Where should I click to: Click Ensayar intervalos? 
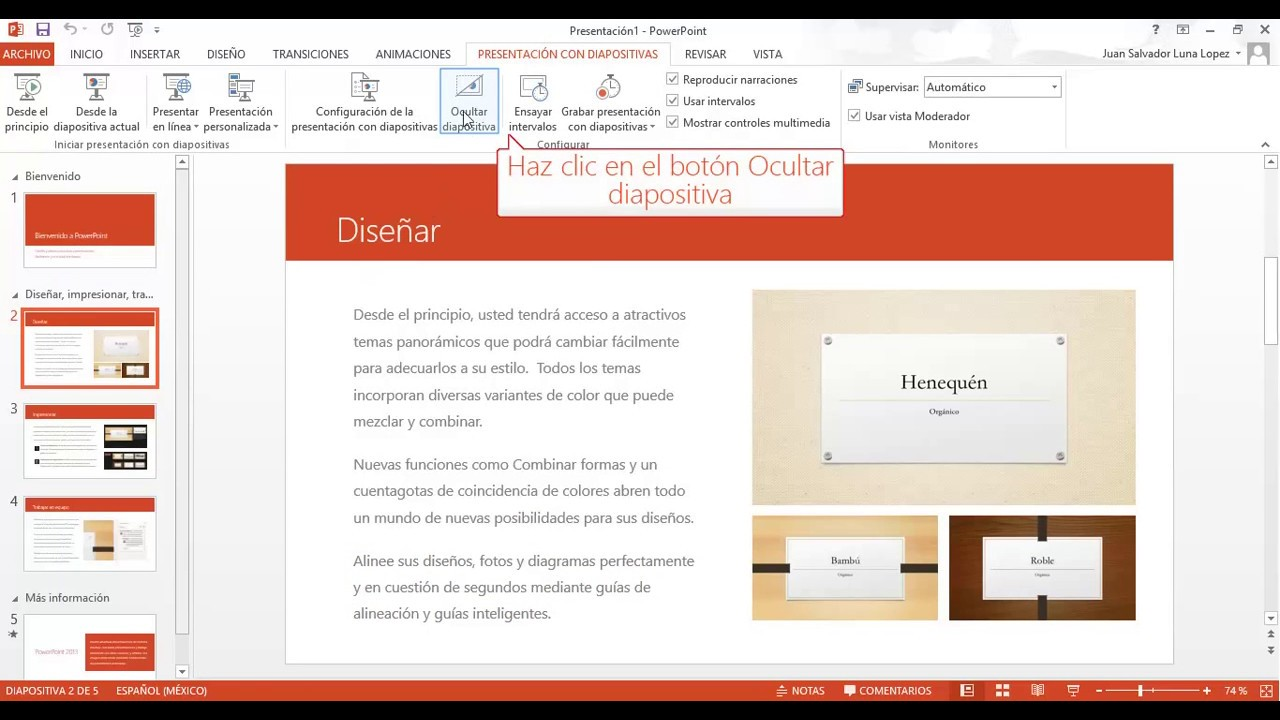[533, 103]
